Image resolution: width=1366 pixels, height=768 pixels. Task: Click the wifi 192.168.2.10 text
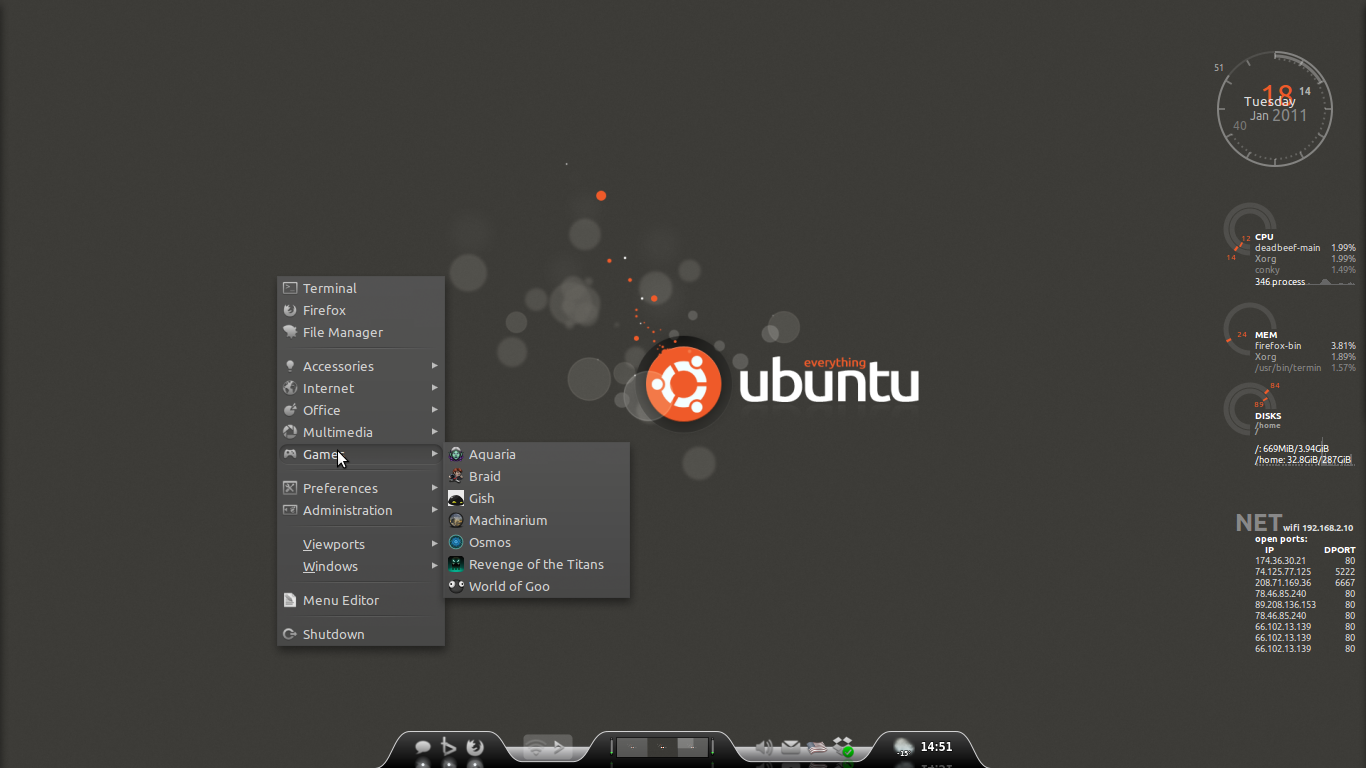coord(1318,528)
